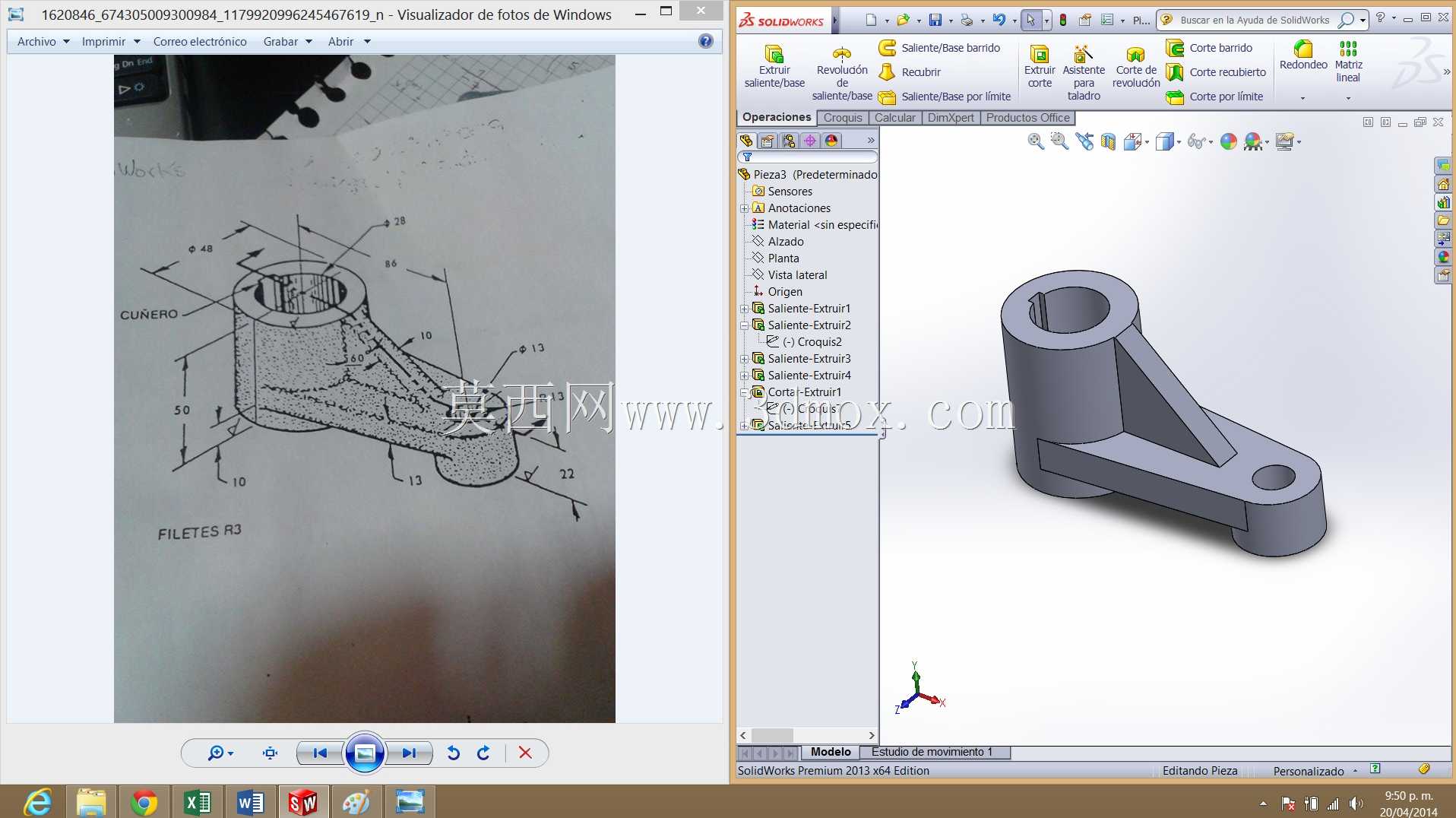1456x818 pixels.
Task: Go to next photo in viewer
Action: click(x=410, y=753)
